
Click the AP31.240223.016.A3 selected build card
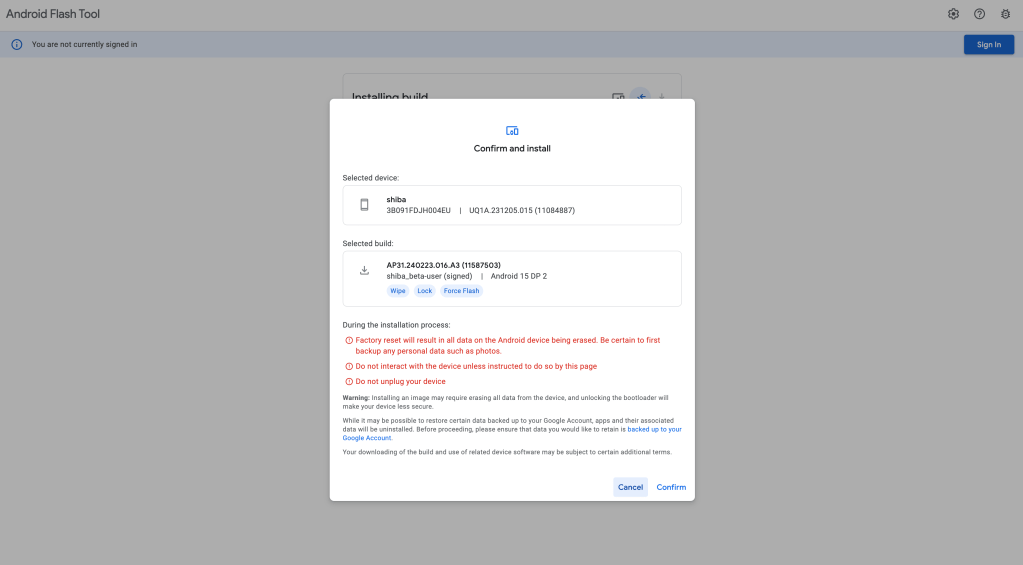pos(512,278)
